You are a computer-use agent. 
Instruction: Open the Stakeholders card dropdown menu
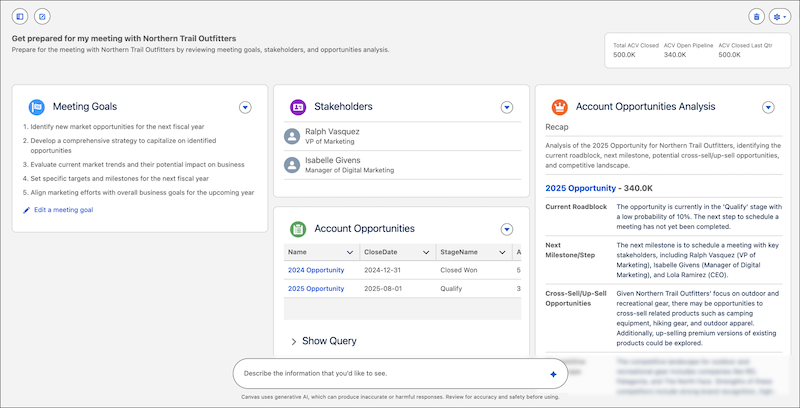coord(507,107)
